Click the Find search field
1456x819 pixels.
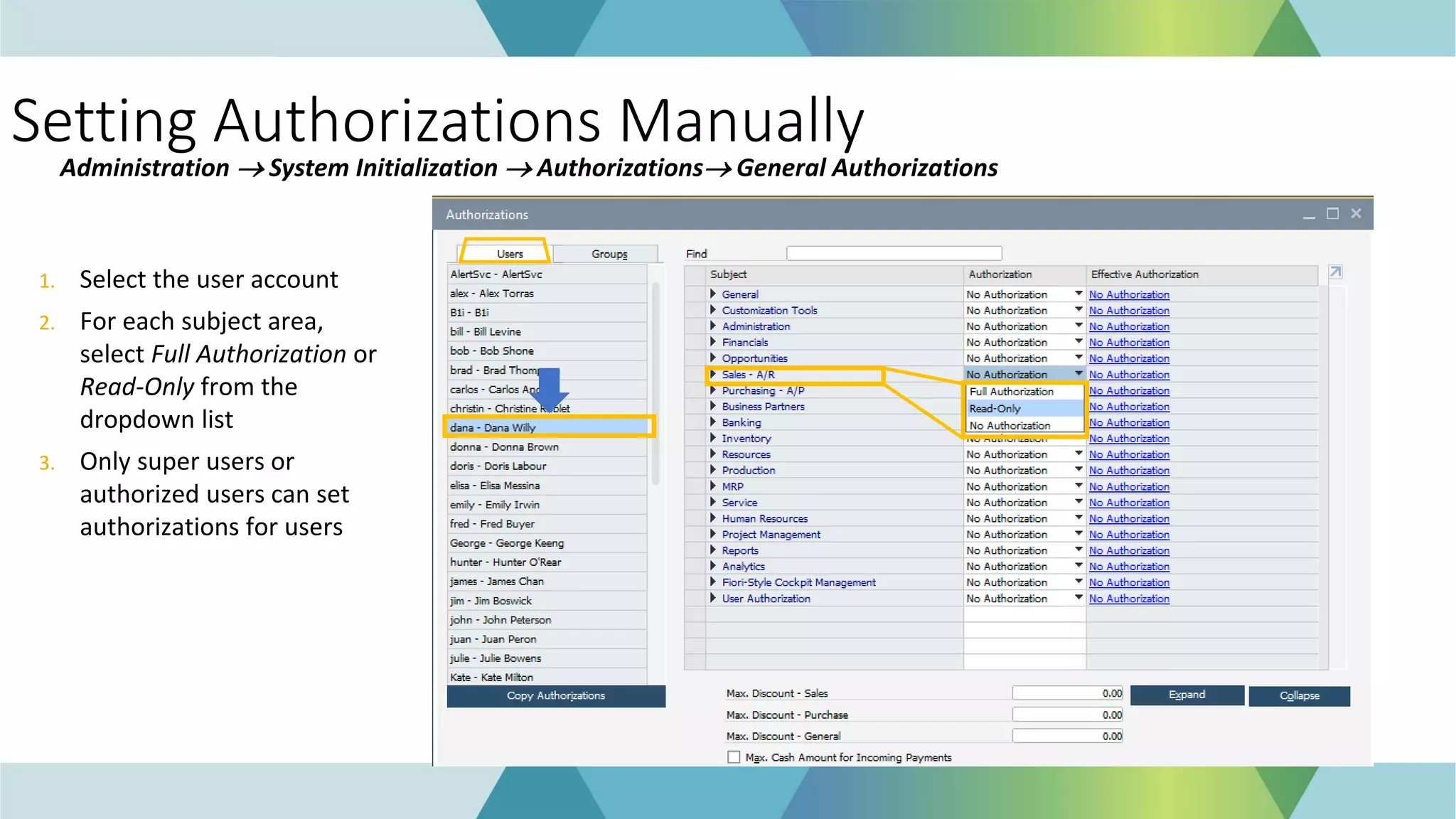tap(894, 253)
